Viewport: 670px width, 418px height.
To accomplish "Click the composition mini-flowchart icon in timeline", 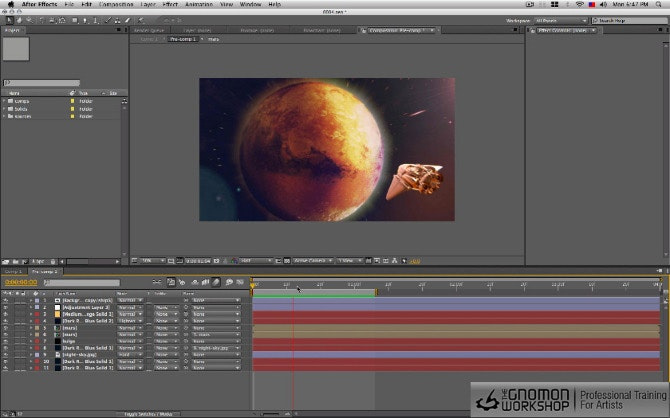I will tap(157, 282).
